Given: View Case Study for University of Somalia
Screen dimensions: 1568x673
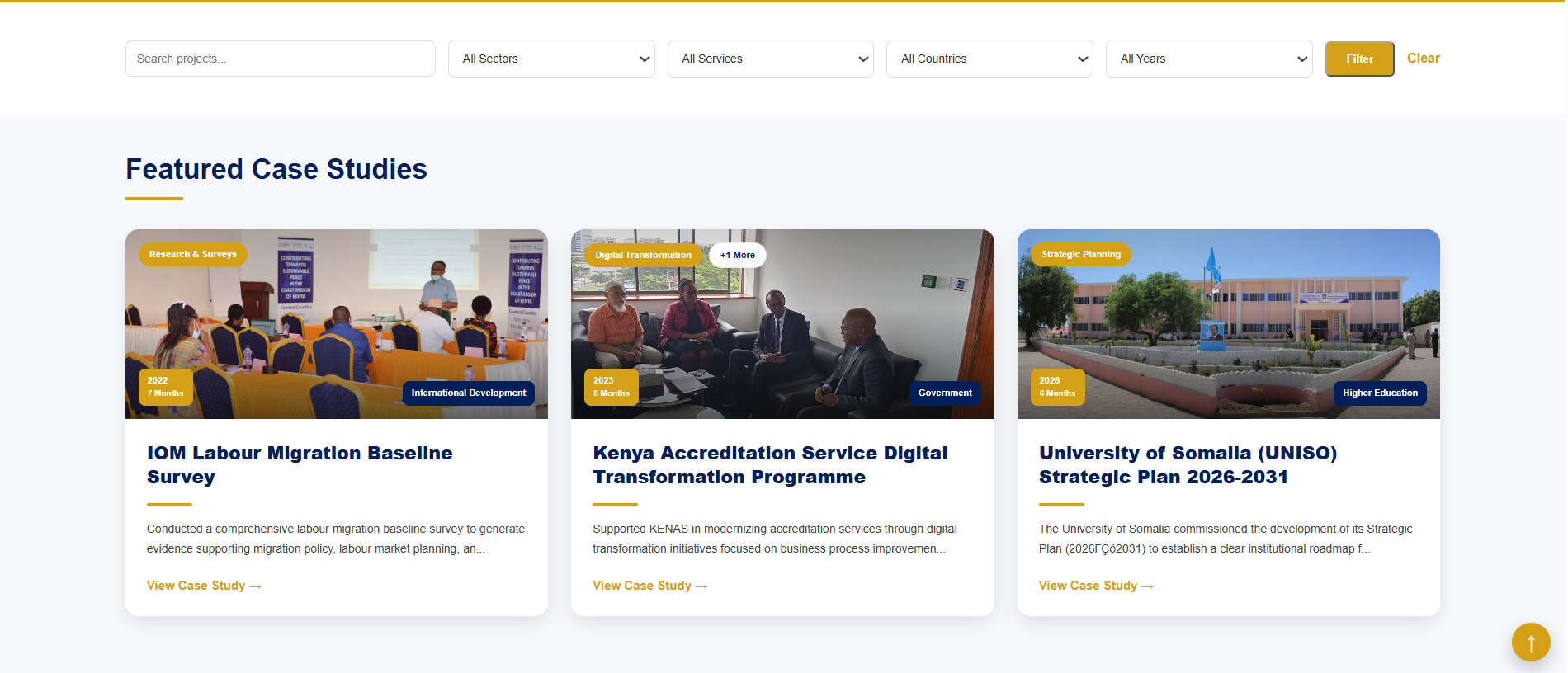Looking at the screenshot, I should (x=1096, y=586).
